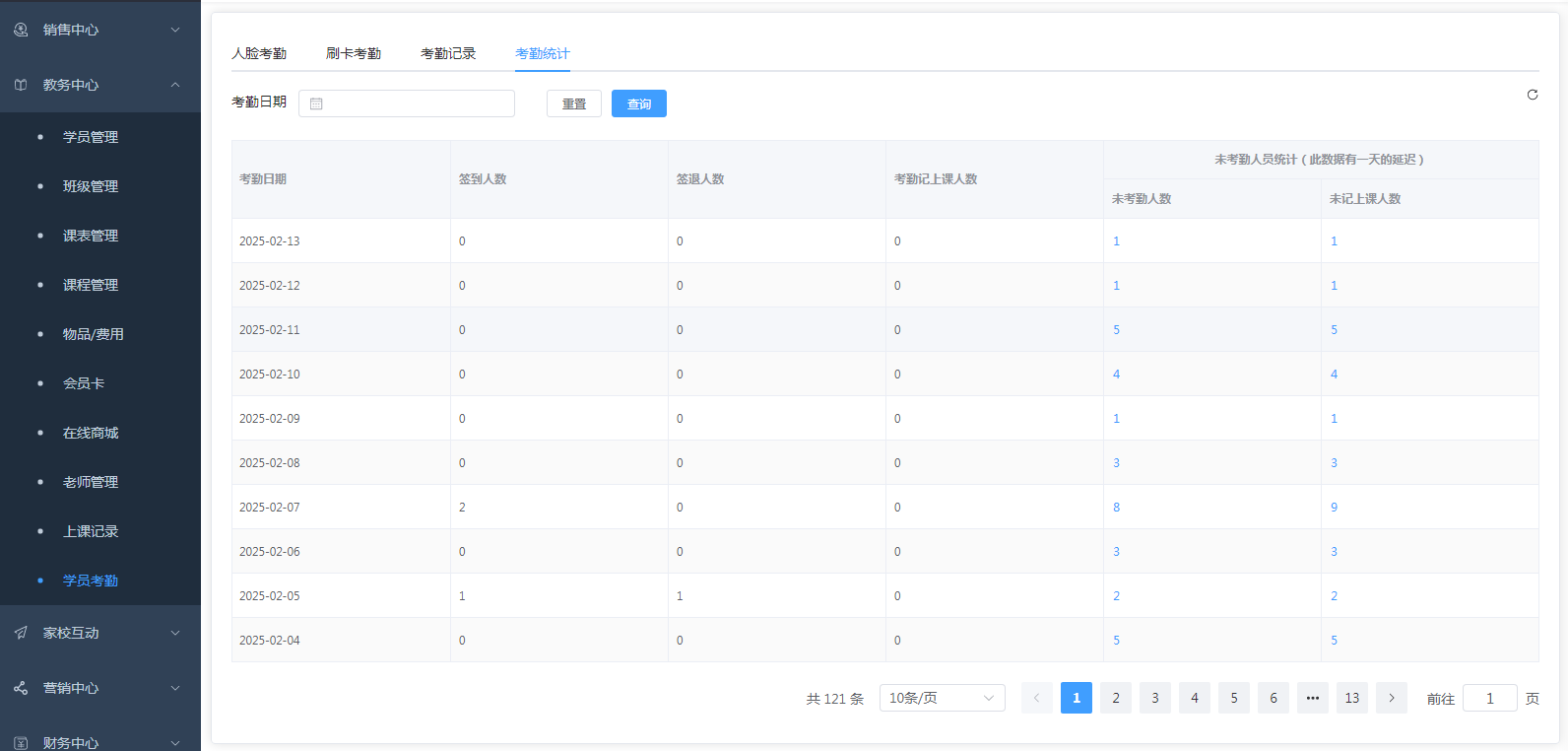Click the 教务中心 book icon
This screenshot has height=751, width=1568.
[21, 85]
